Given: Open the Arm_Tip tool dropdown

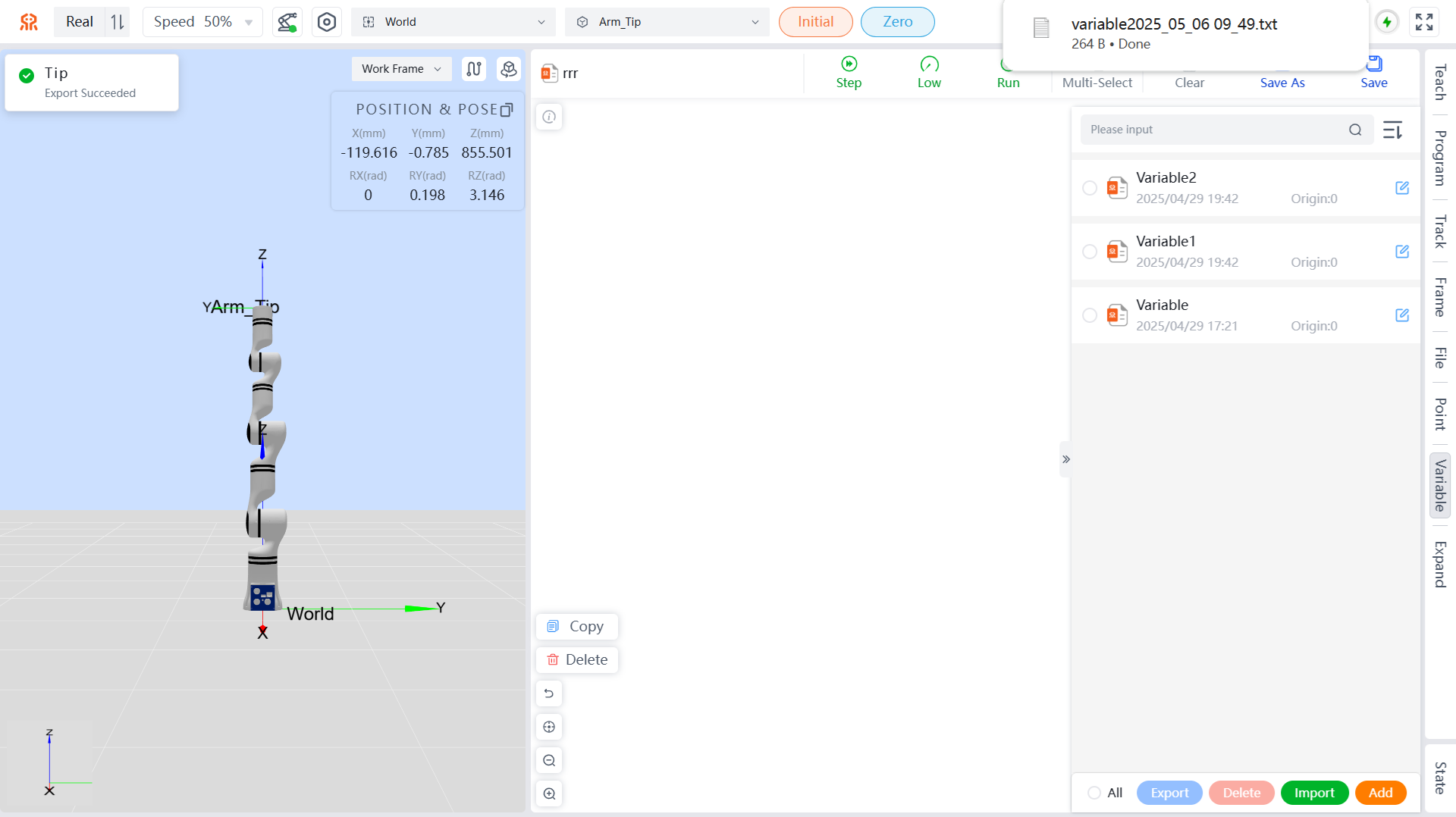Looking at the screenshot, I should point(667,22).
